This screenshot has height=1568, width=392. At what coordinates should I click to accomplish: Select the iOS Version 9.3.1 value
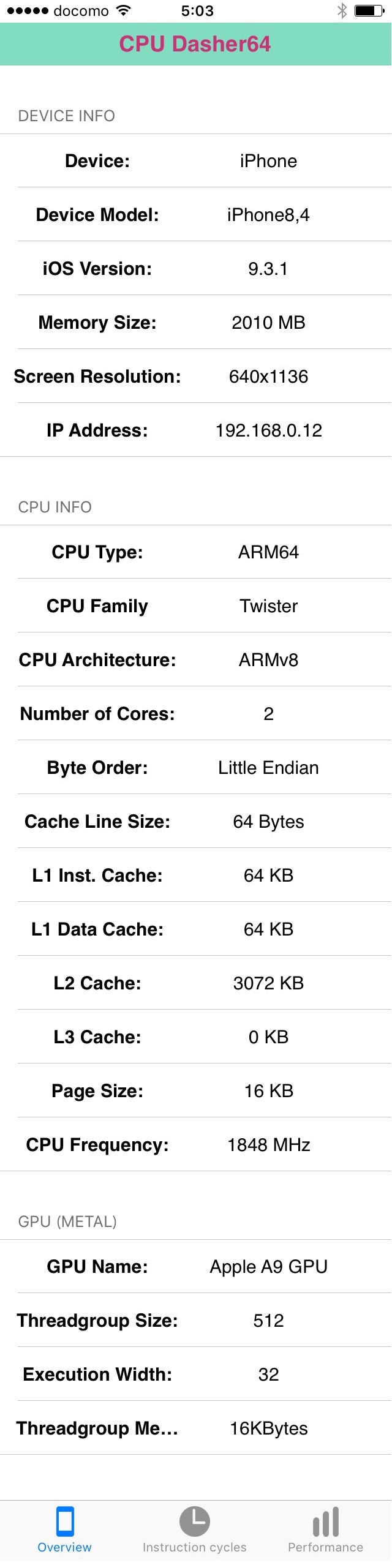click(268, 269)
